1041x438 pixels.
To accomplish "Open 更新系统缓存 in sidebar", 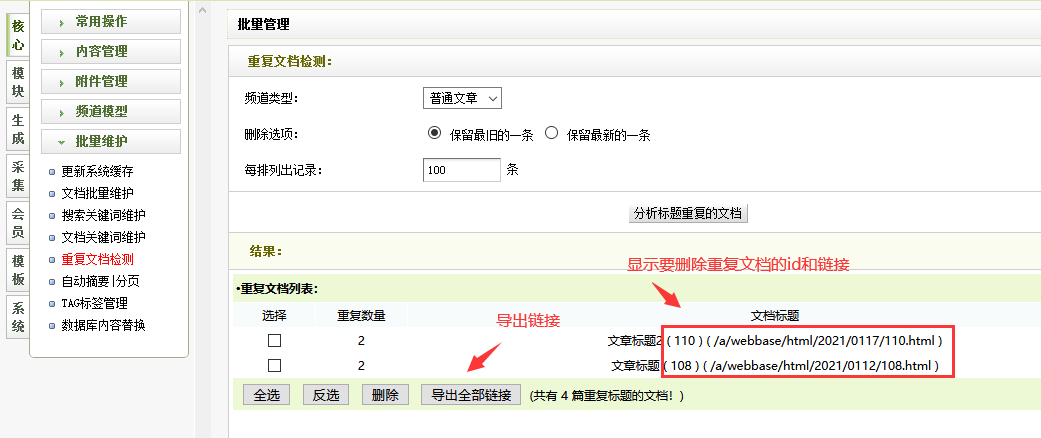I will click(98, 171).
